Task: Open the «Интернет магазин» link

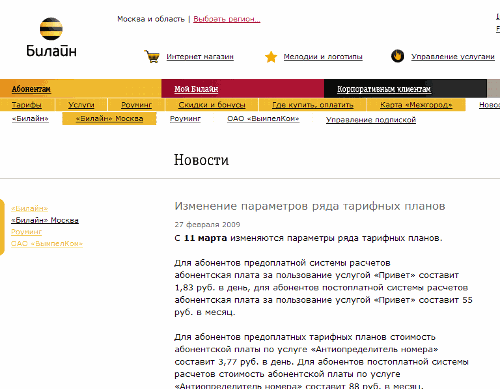Action: coord(200,57)
